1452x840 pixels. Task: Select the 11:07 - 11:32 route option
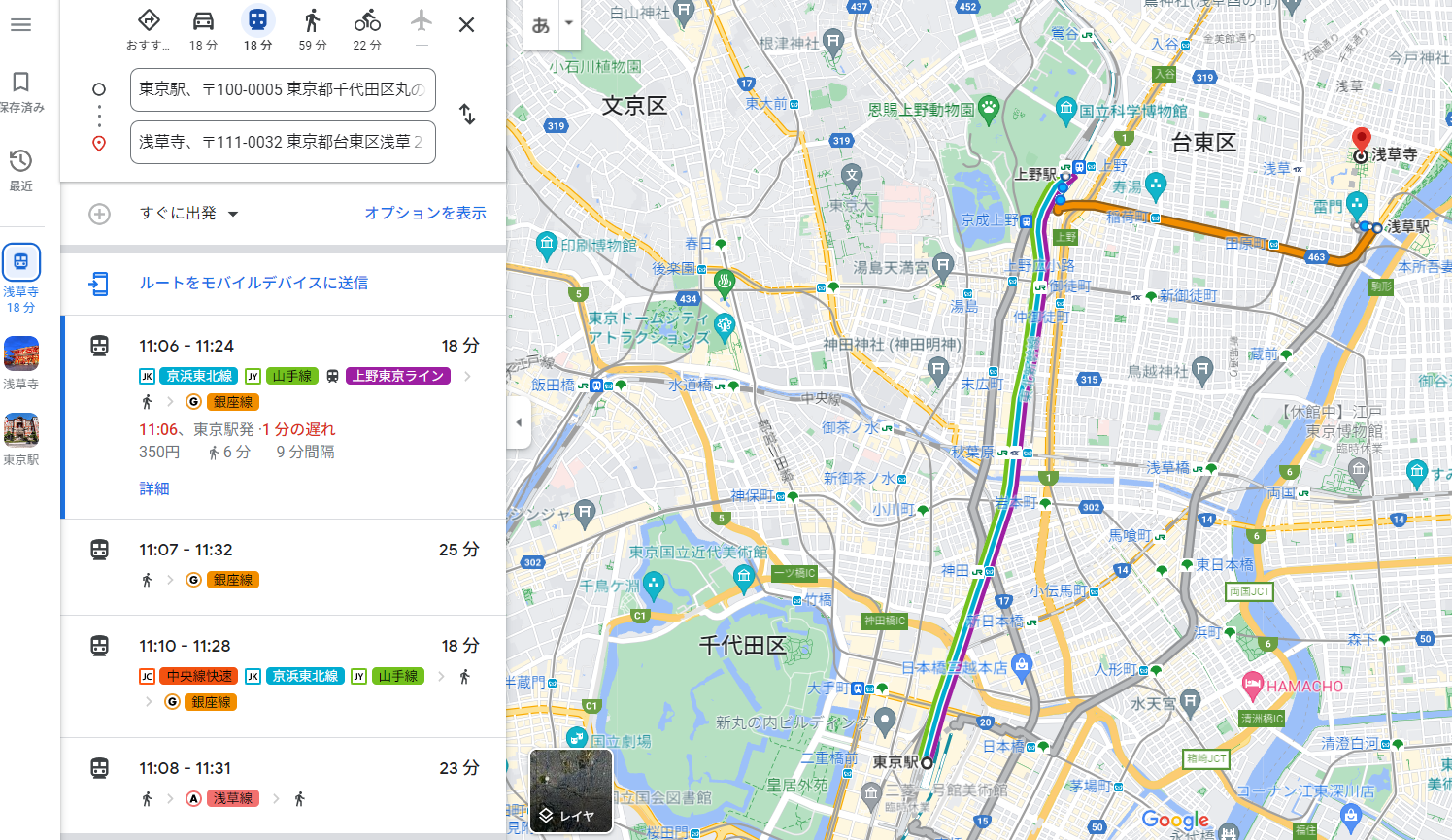pyautogui.click(x=284, y=567)
